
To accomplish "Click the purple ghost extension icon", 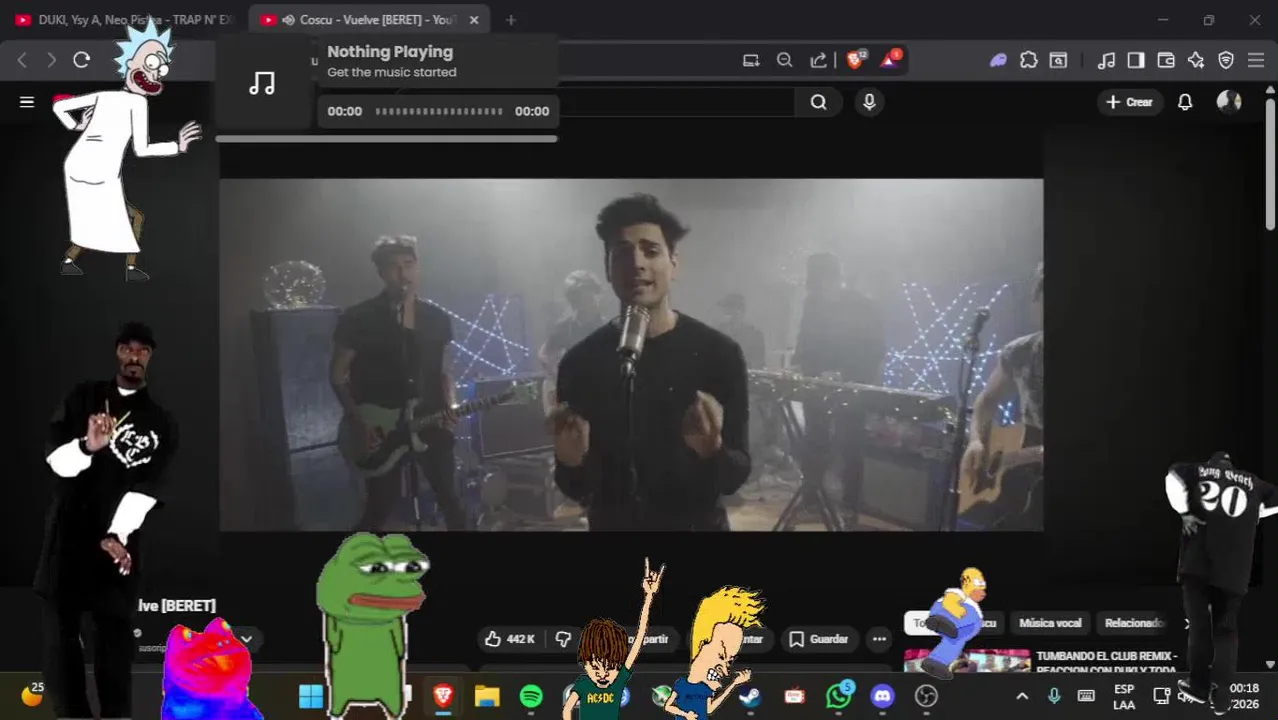I will 998,60.
